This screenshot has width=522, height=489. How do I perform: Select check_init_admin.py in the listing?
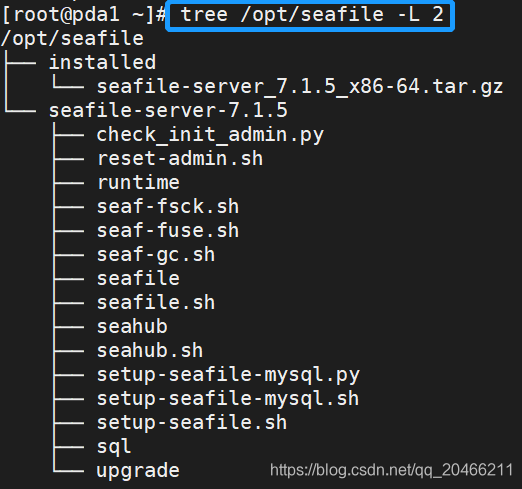coord(210,135)
